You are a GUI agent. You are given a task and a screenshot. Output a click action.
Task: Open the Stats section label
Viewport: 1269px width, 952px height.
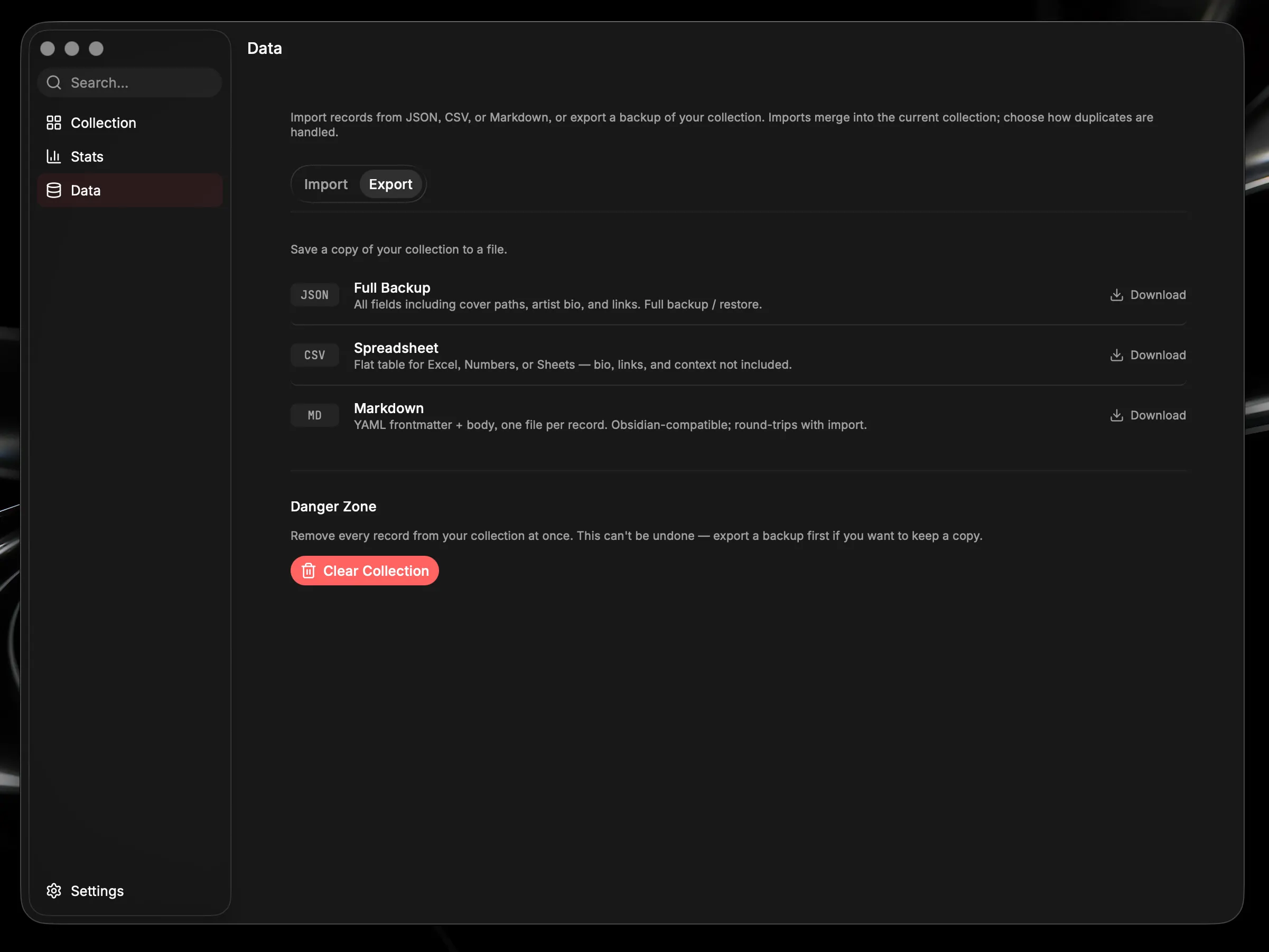tap(87, 157)
